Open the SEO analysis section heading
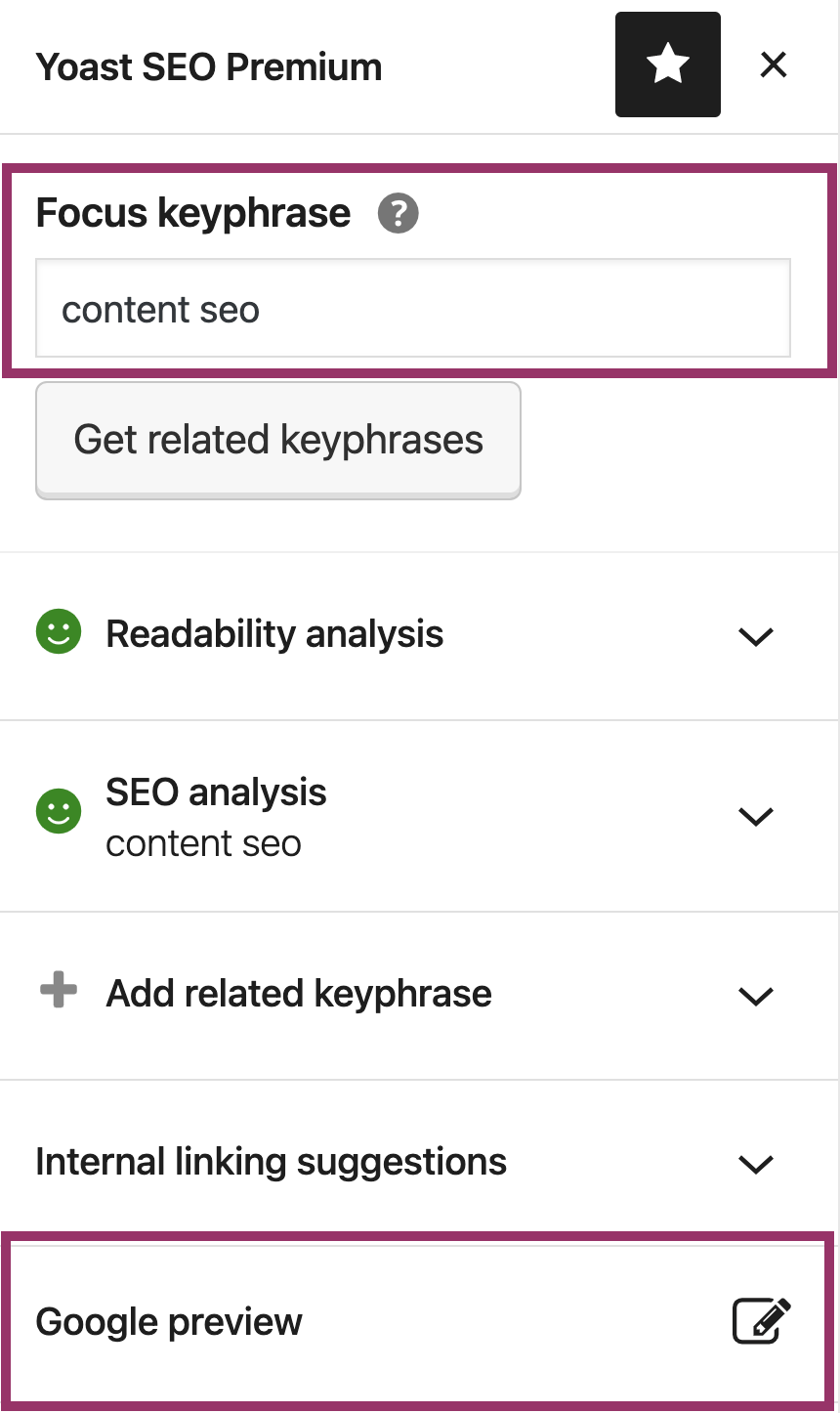The image size is (840, 1413). (x=216, y=792)
